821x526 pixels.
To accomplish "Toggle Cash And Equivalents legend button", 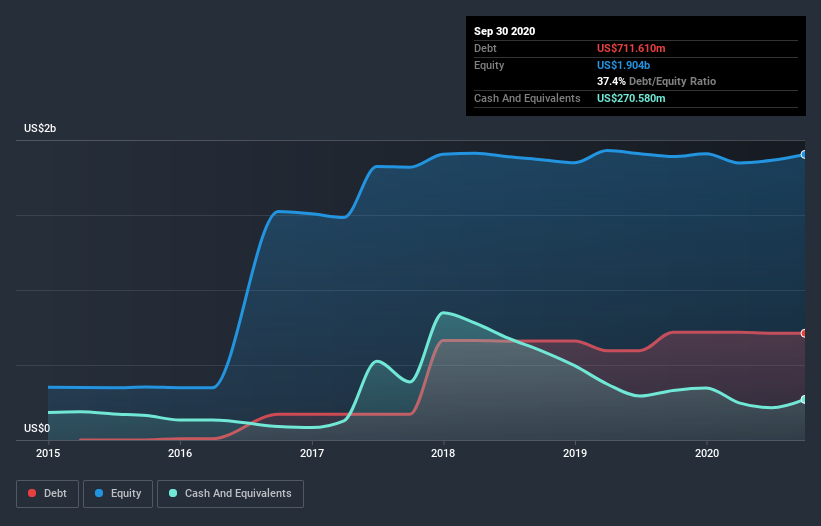I will pos(230,494).
